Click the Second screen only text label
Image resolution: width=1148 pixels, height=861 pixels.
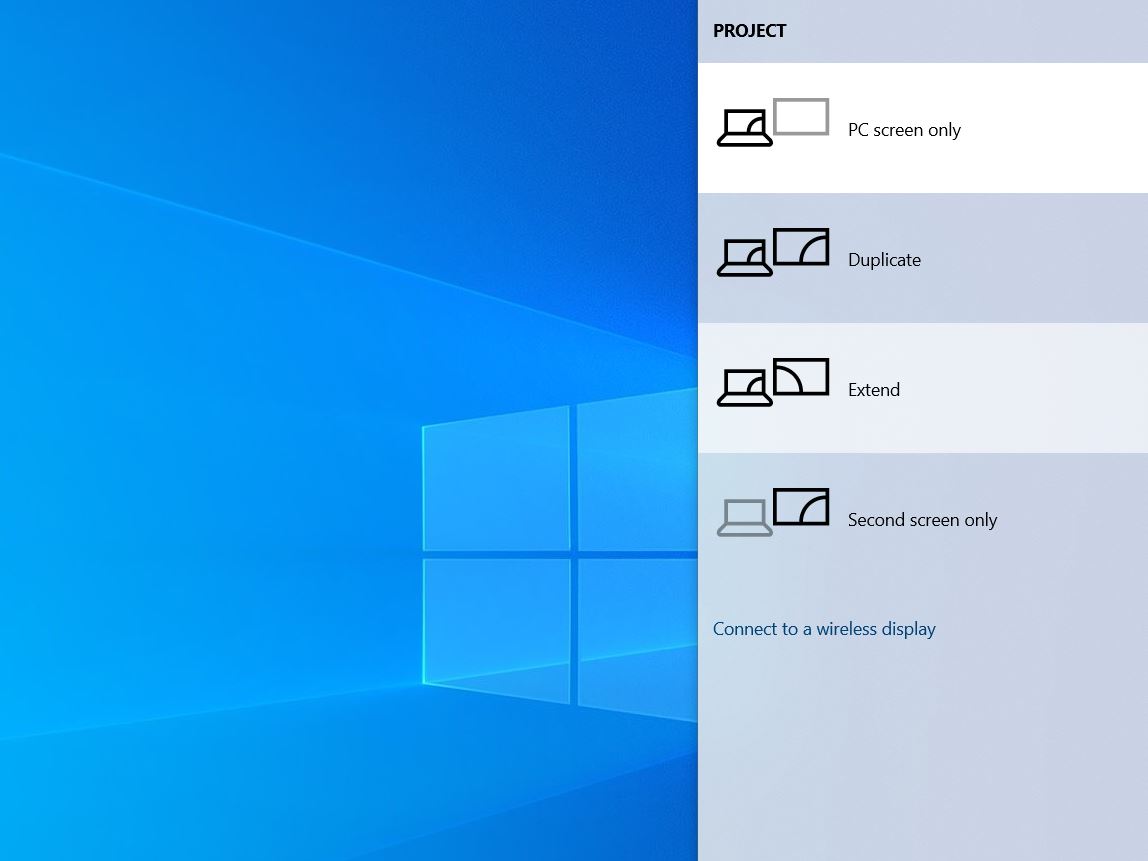pyautogui.click(x=922, y=519)
